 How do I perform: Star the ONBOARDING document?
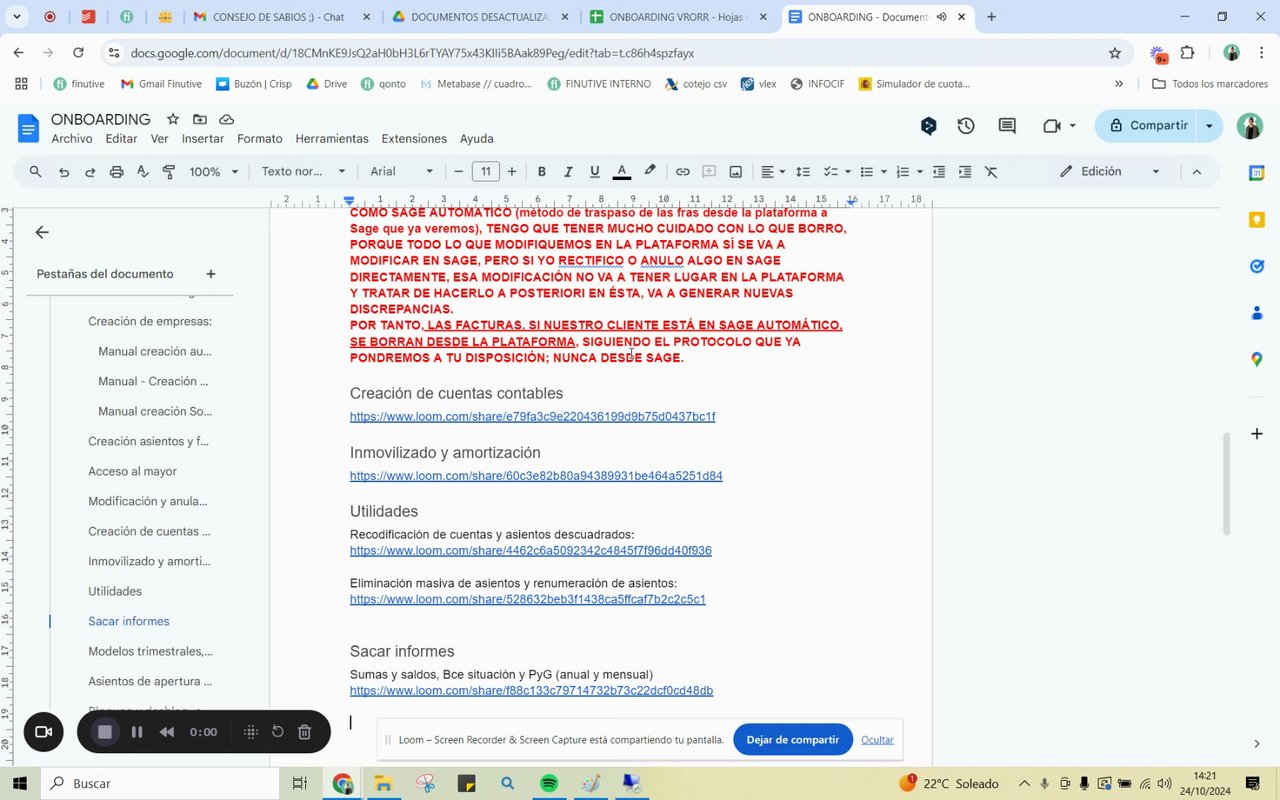pyautogui.click(x=173, y=119)
